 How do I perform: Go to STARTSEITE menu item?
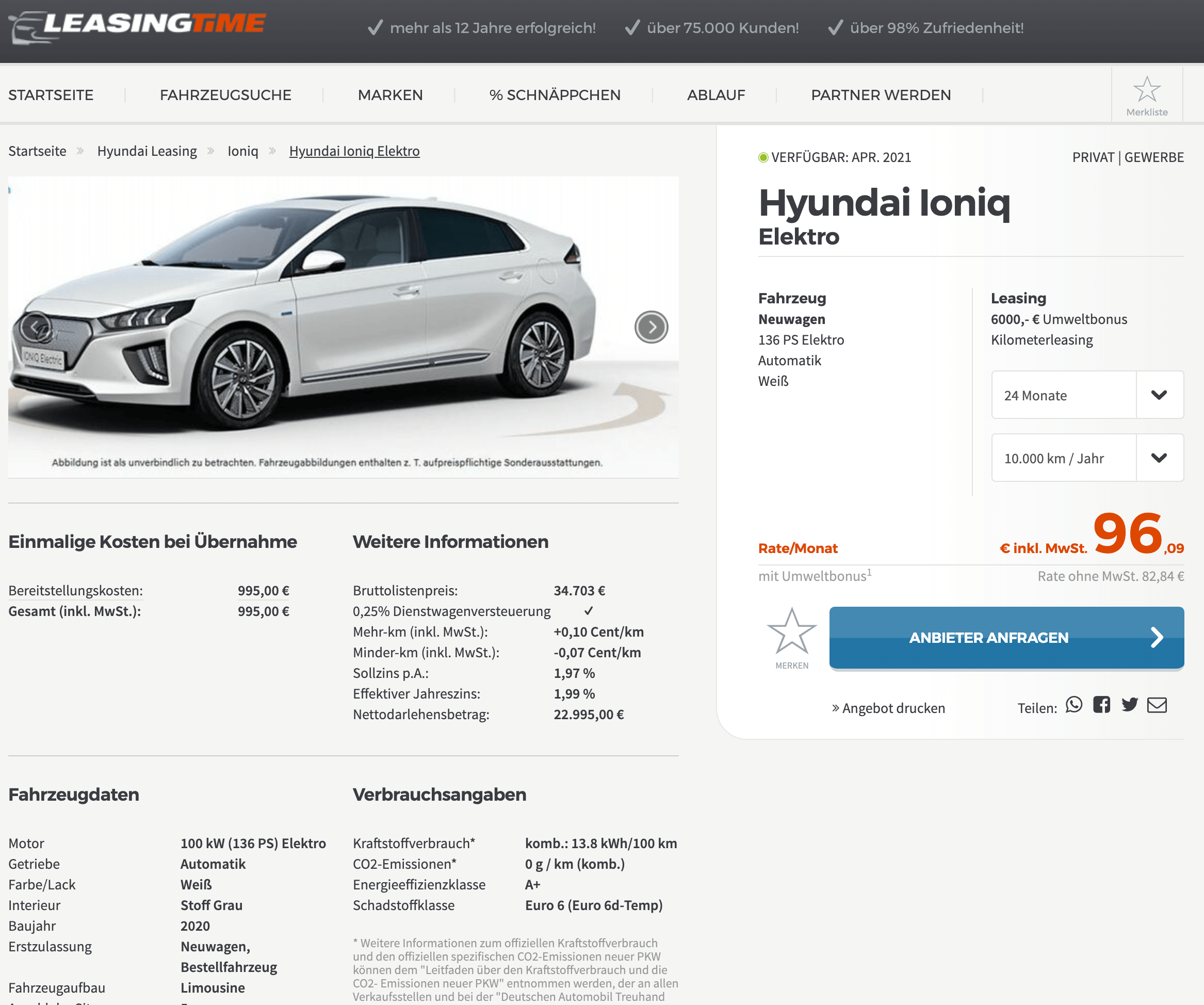51,95
